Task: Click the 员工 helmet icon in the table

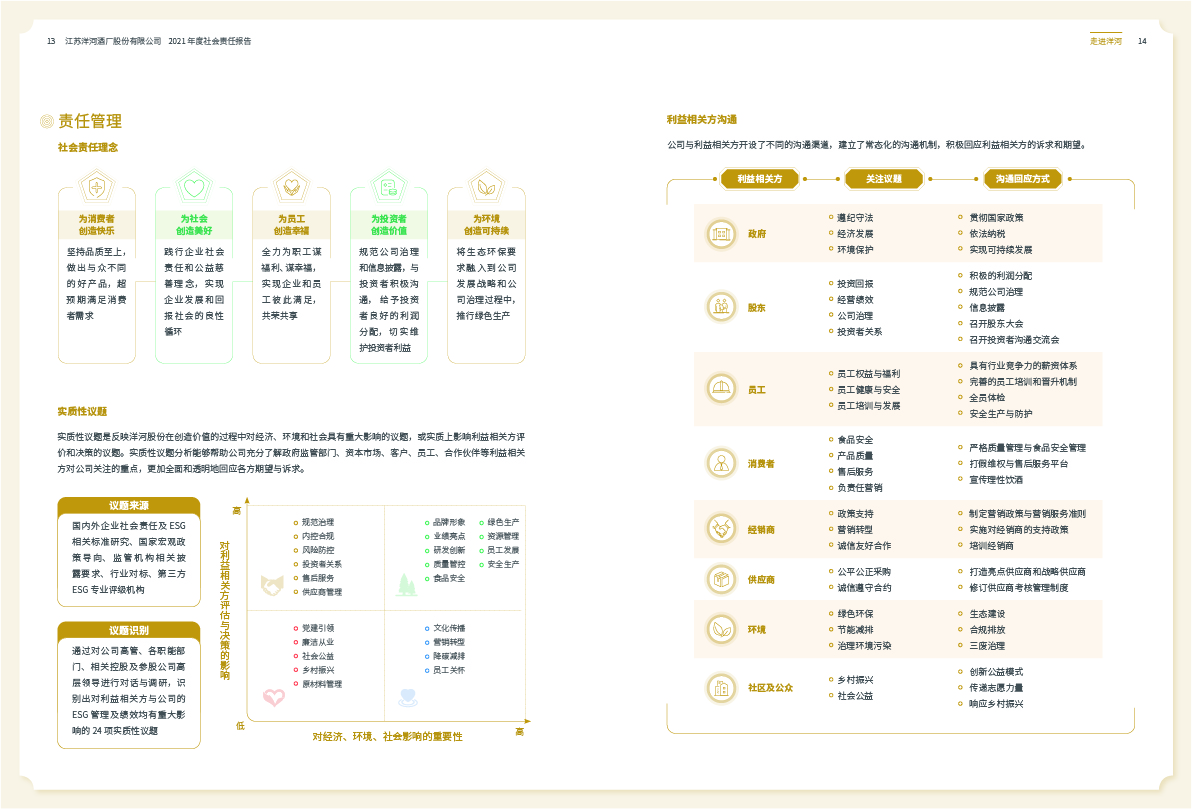Action: click(x=721, y=389)
